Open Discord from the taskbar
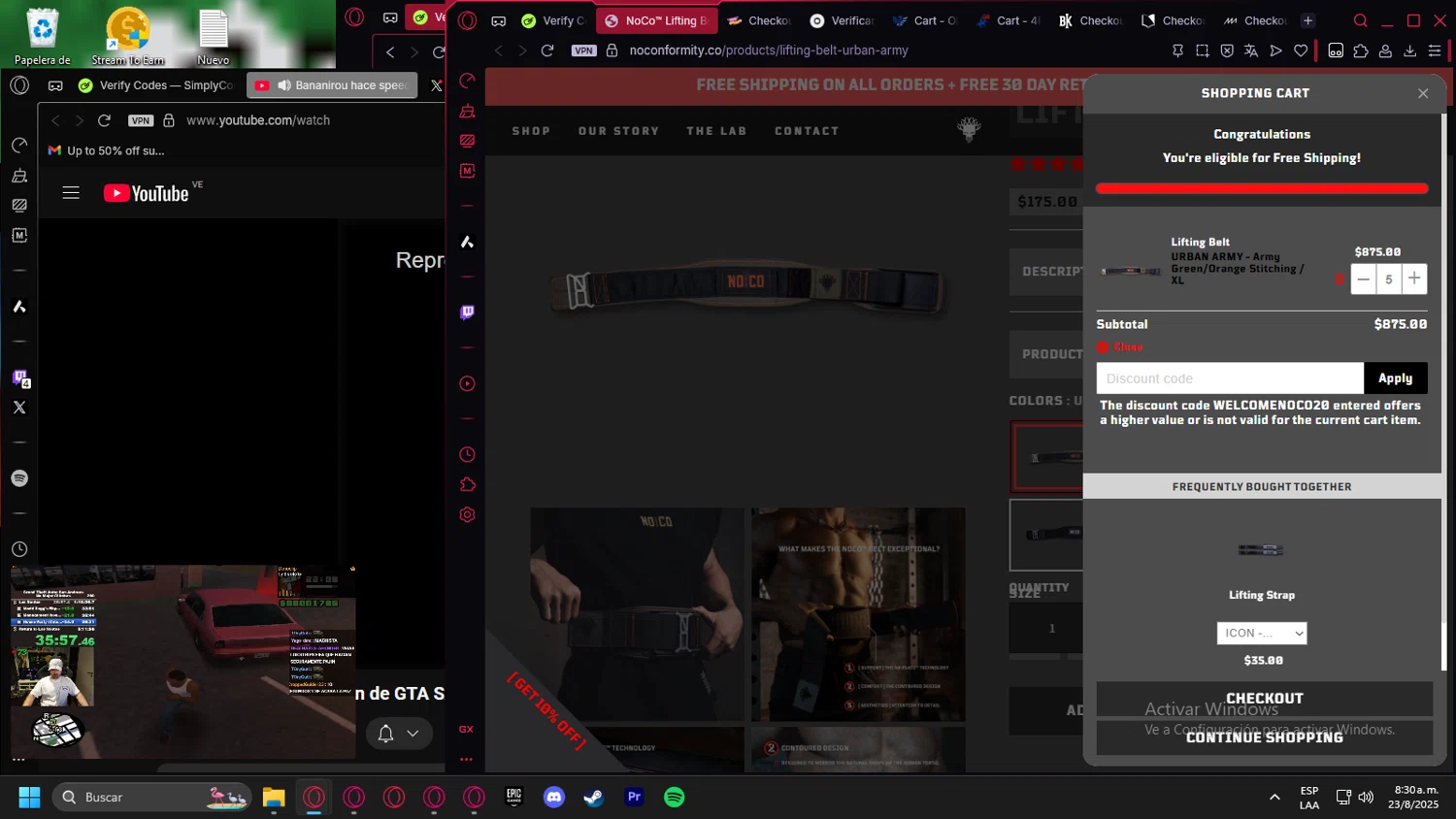This screenshot has width=1456, height=819. tap(554, 798)
